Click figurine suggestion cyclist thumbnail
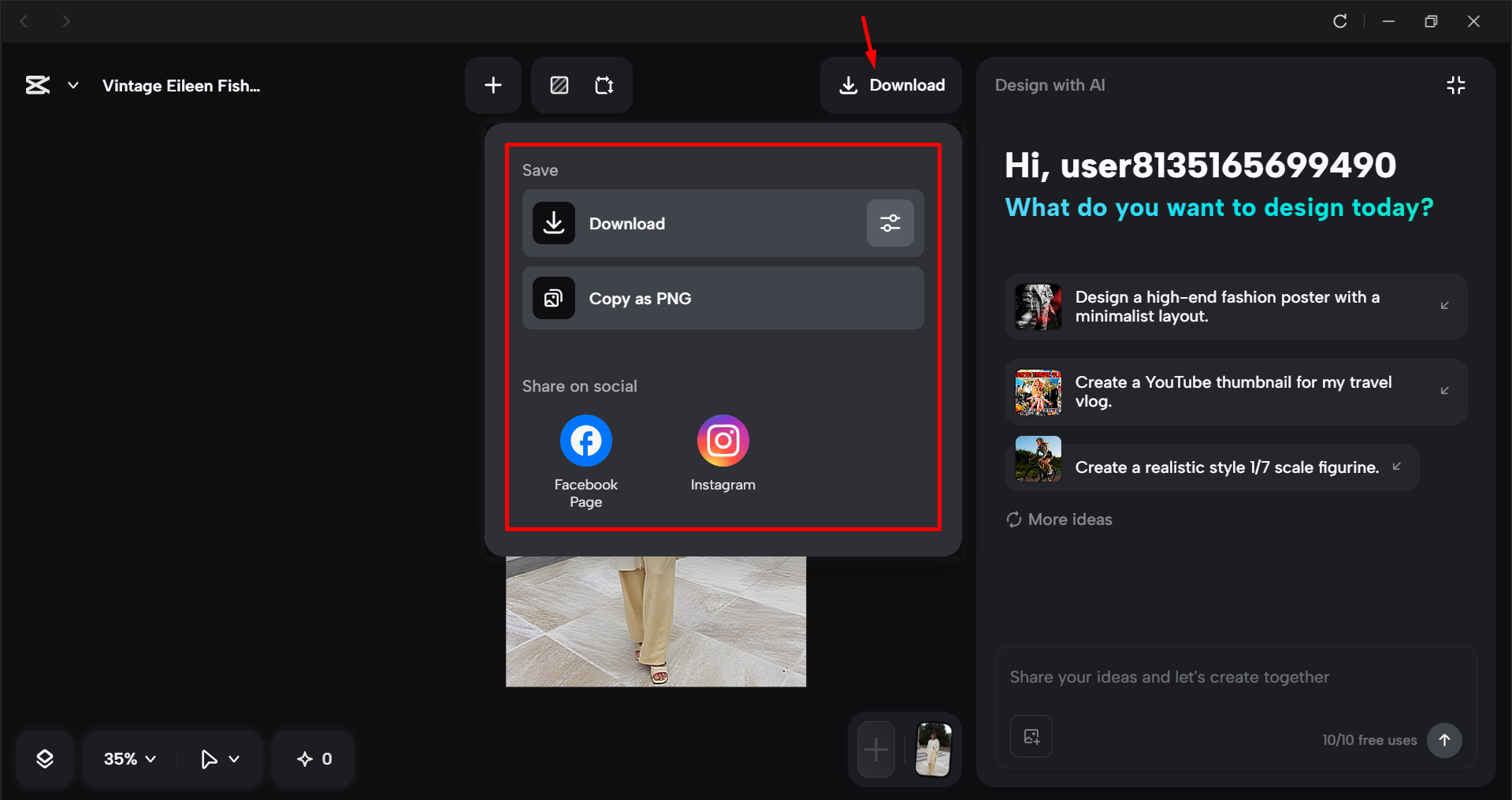Screen dimensions: 1512x800 1038,459
